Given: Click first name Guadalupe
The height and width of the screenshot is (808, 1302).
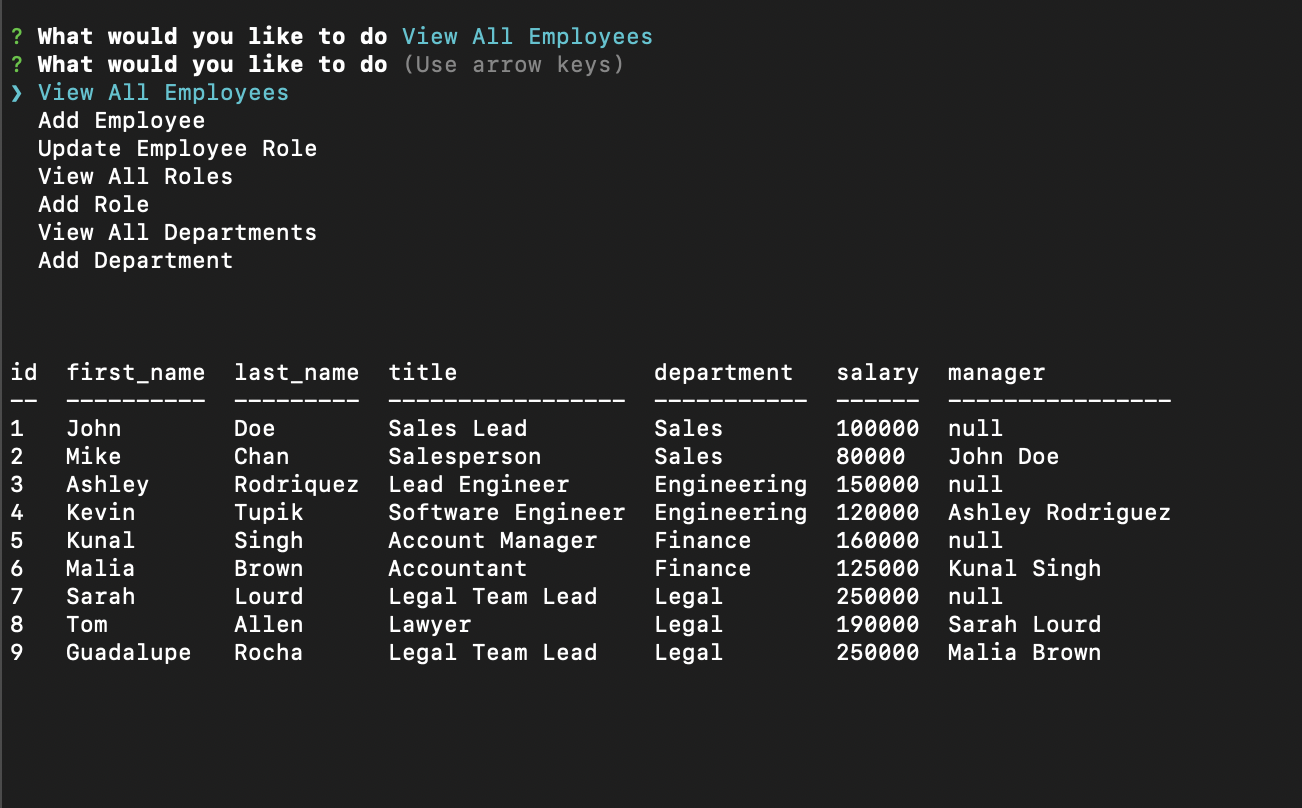Looking at the screenshot, I should [128, 653].
